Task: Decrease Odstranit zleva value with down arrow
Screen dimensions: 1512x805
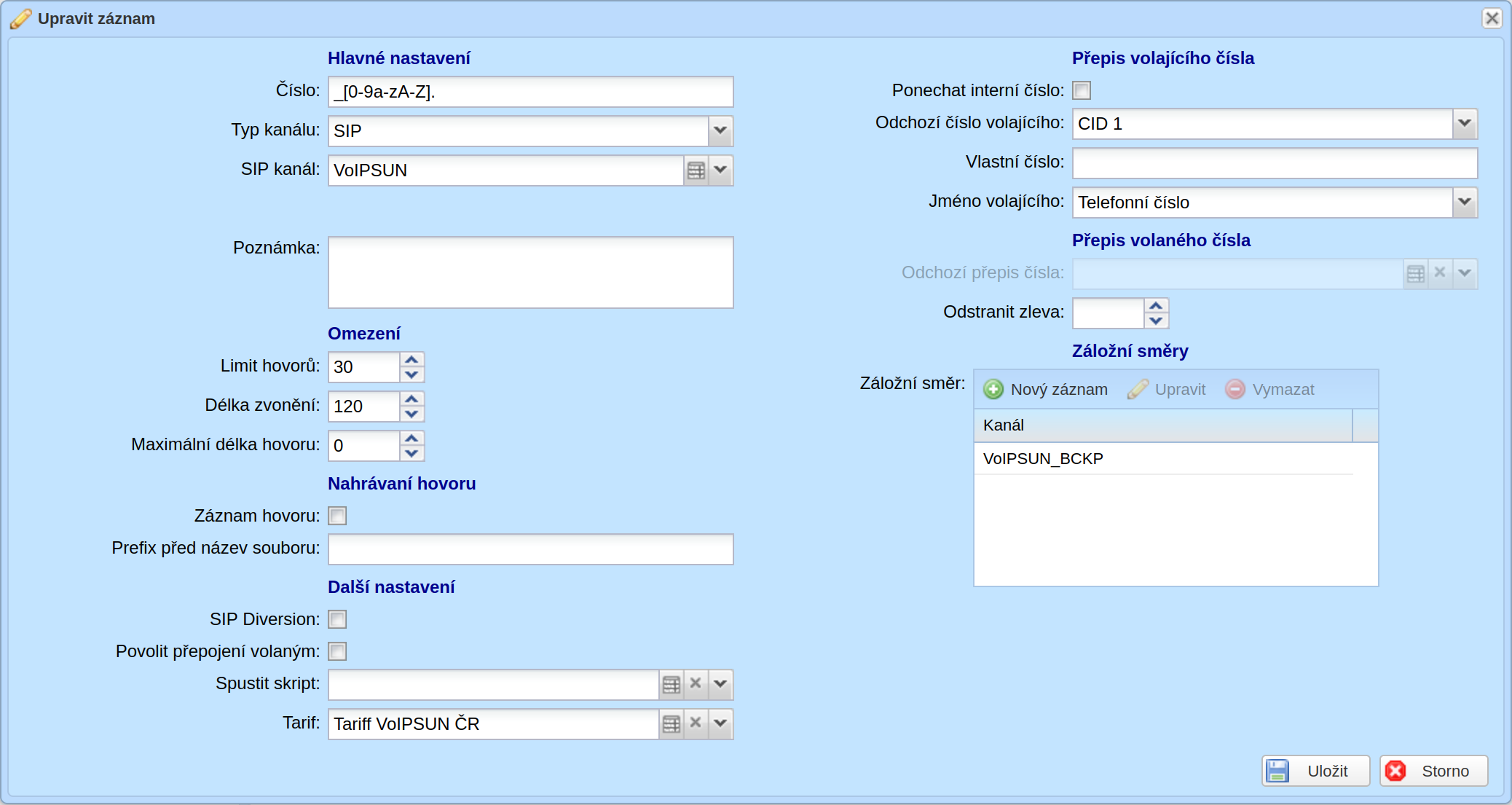Action: [1156, 321]
